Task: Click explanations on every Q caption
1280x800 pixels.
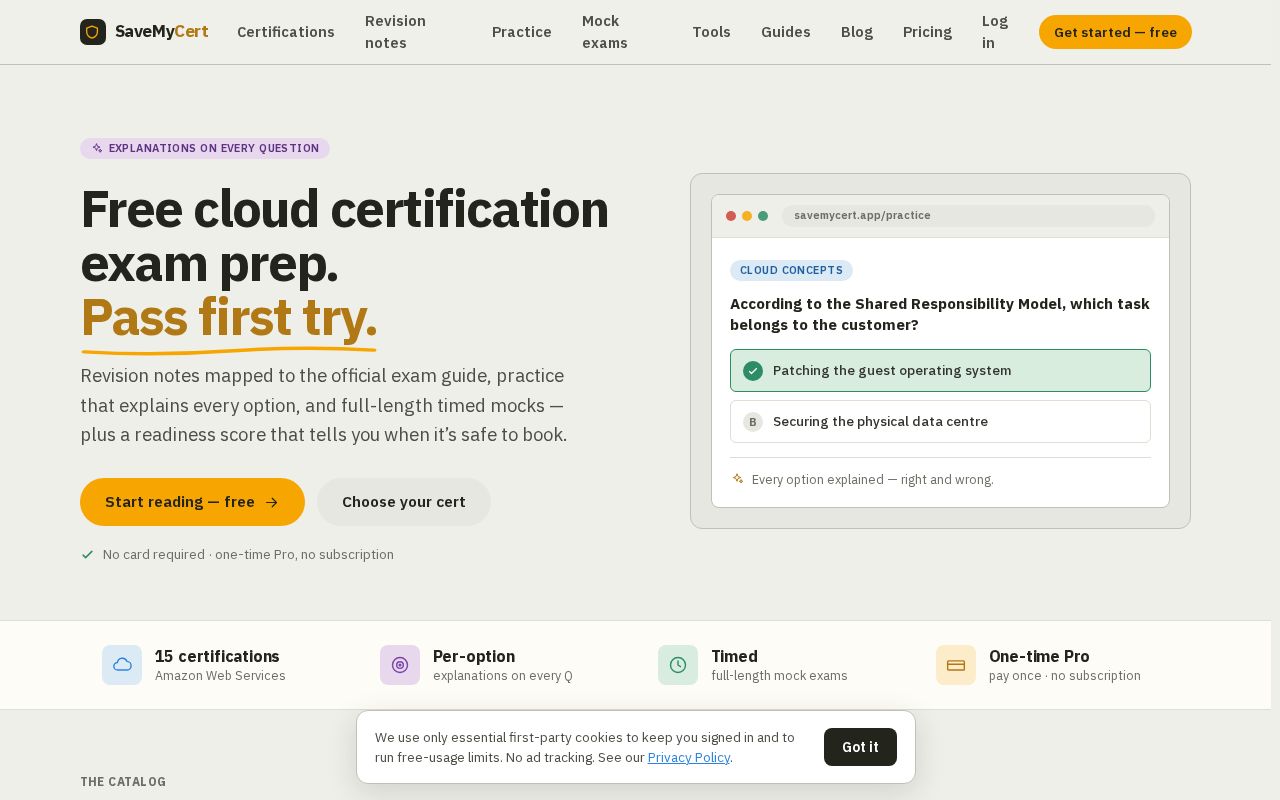Action: coord(503,676)
